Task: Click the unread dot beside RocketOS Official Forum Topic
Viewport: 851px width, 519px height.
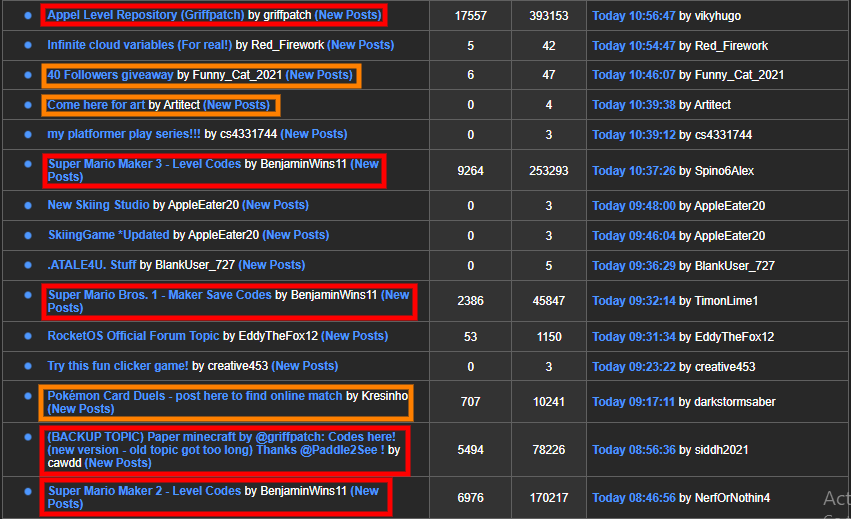Action: [28, 336]
